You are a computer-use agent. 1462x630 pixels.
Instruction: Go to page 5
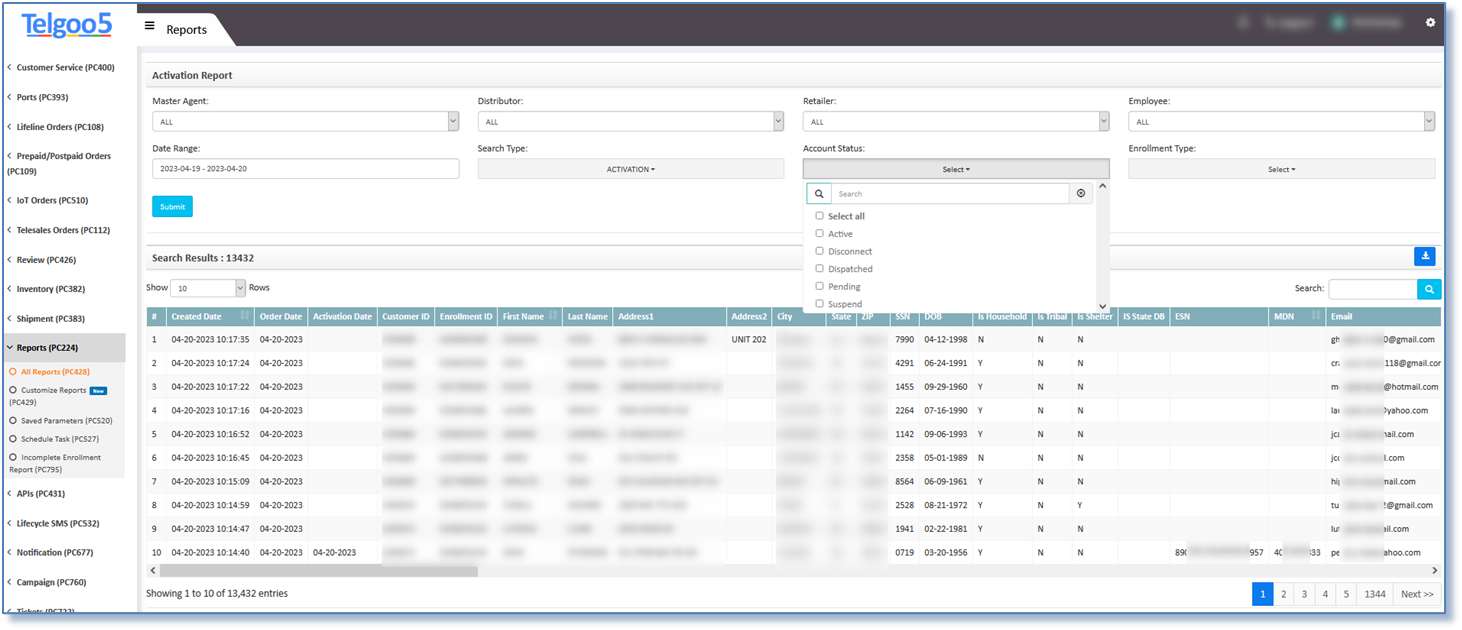point(1346,594)
